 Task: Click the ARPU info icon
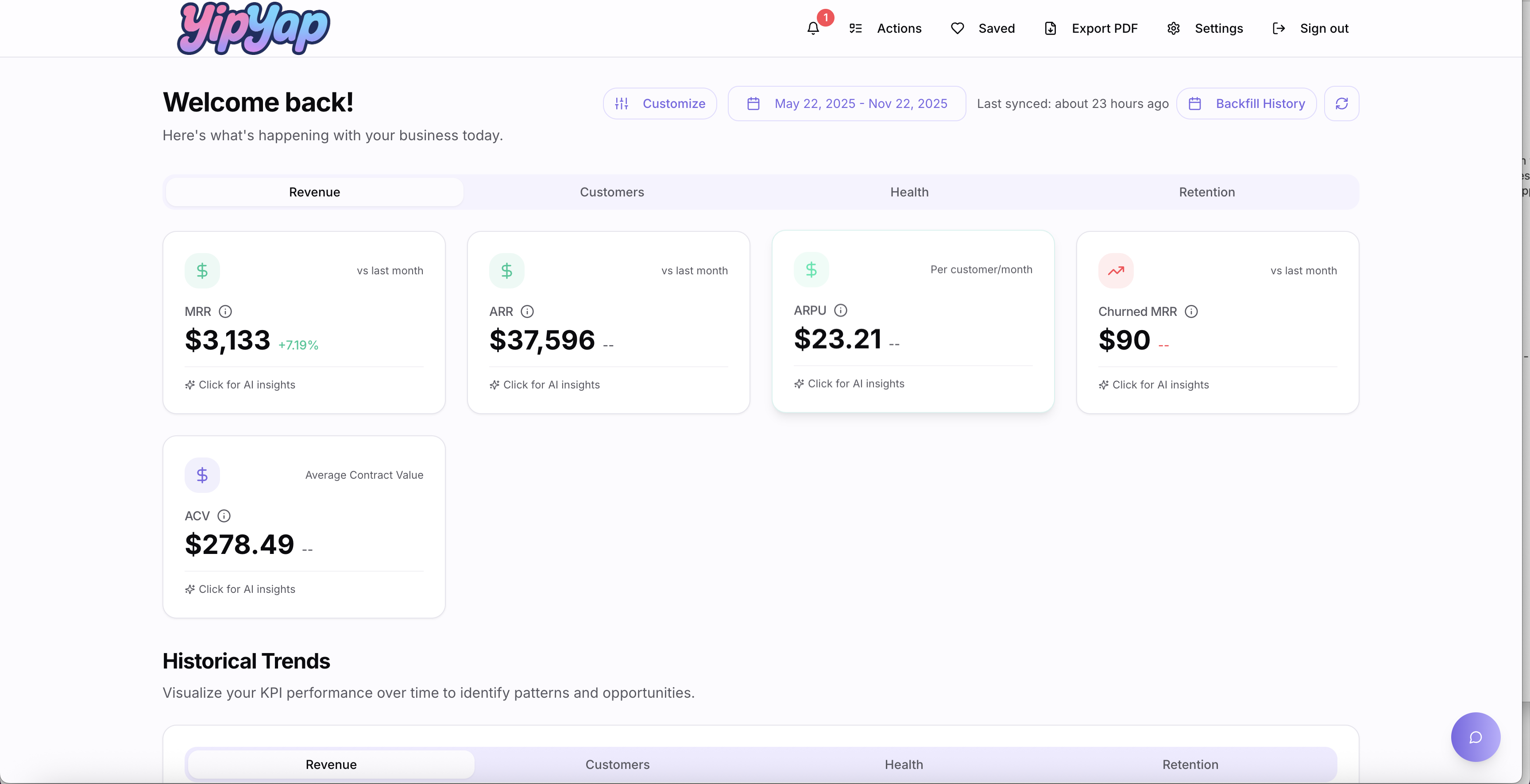pos(840,311)
